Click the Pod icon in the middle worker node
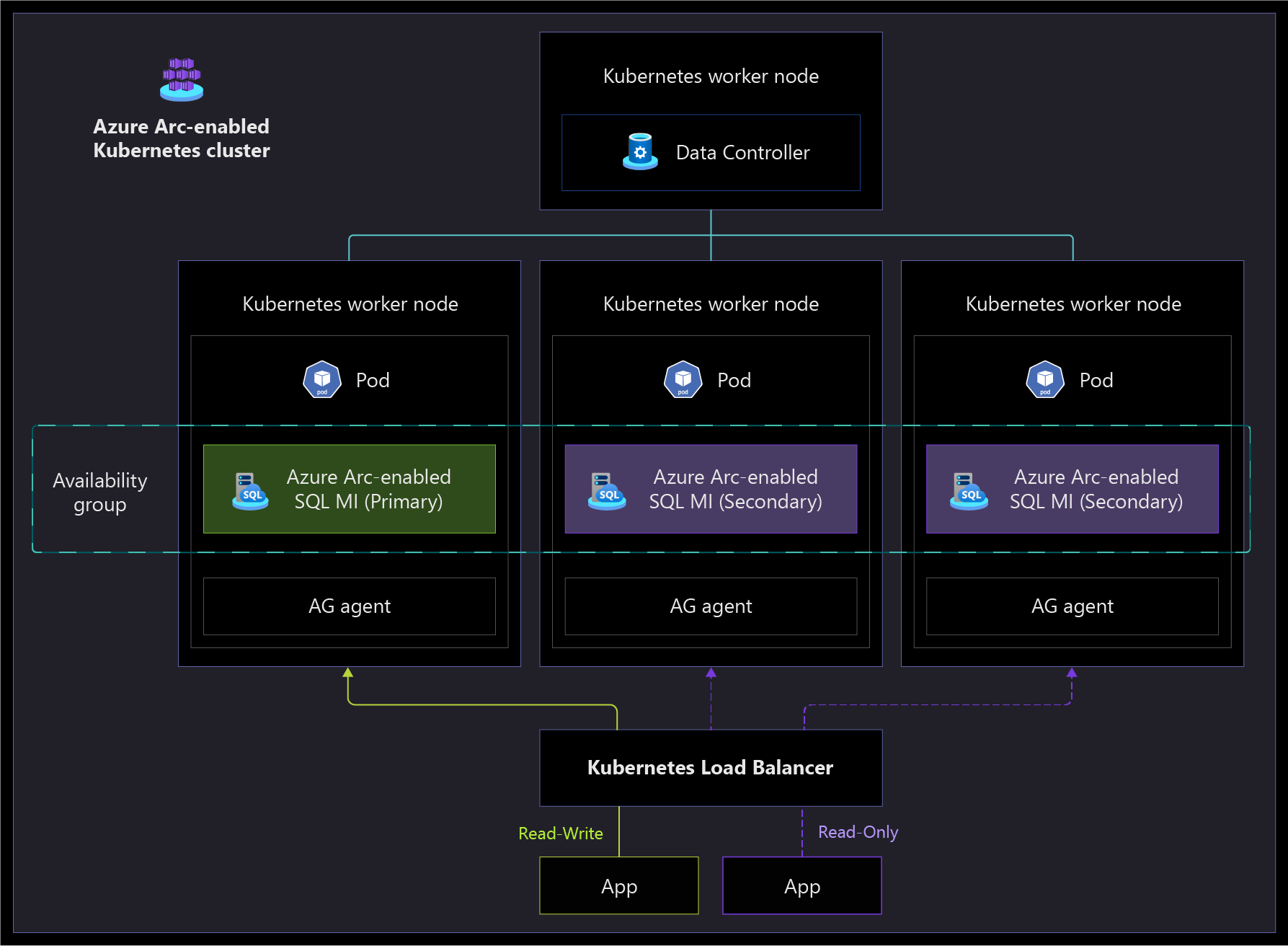The width and height of the screenshot is (1288, 946). point(683,379)
